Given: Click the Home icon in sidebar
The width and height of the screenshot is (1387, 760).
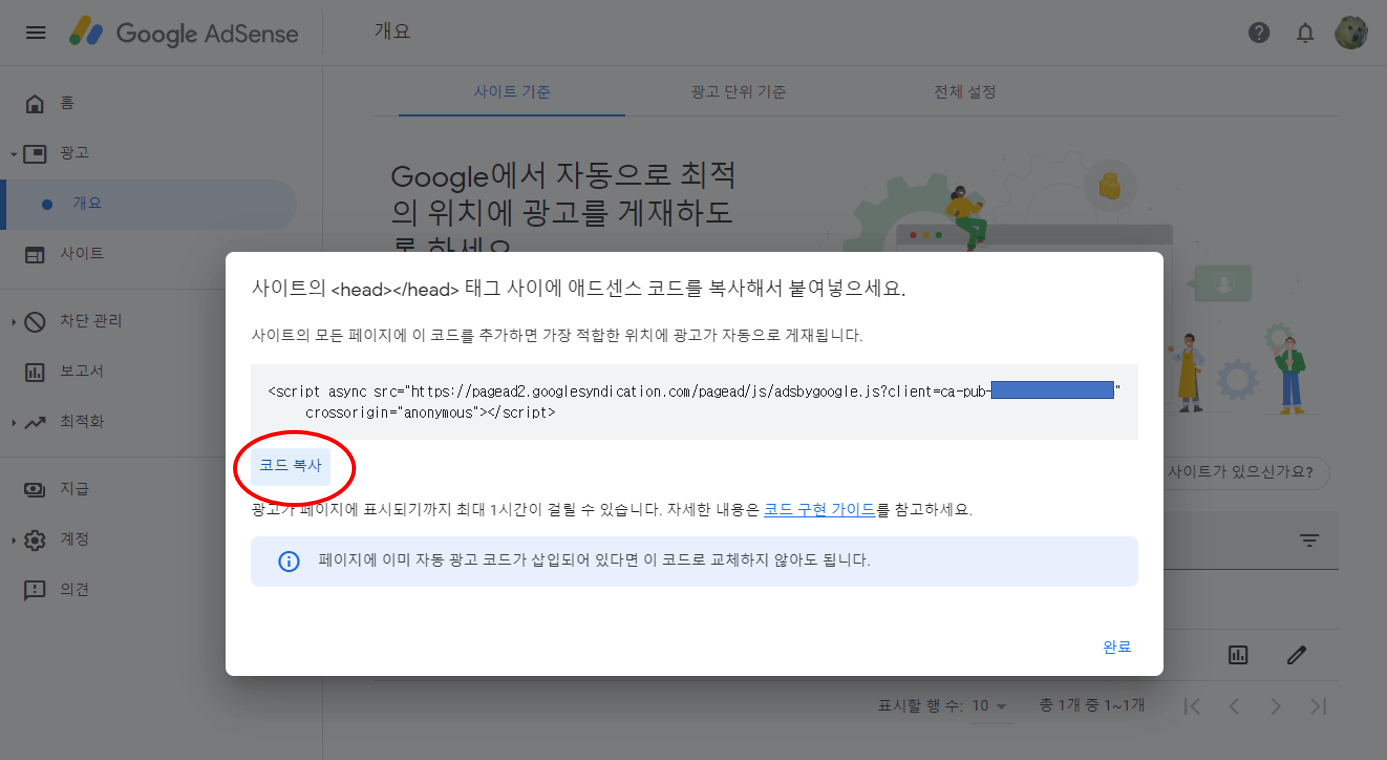Looking at the screenshot, I should pos(35,103).
